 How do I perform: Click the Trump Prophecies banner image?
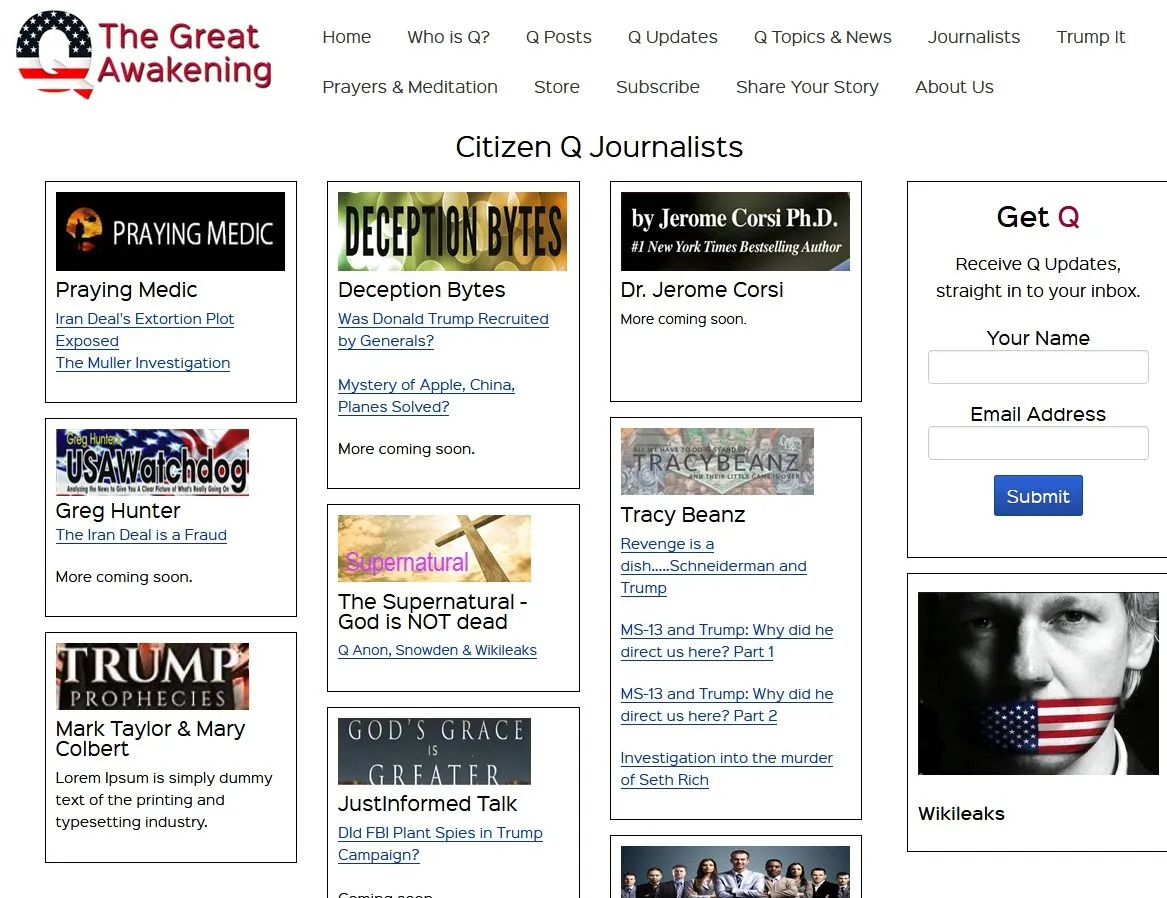tap(153, 676)
